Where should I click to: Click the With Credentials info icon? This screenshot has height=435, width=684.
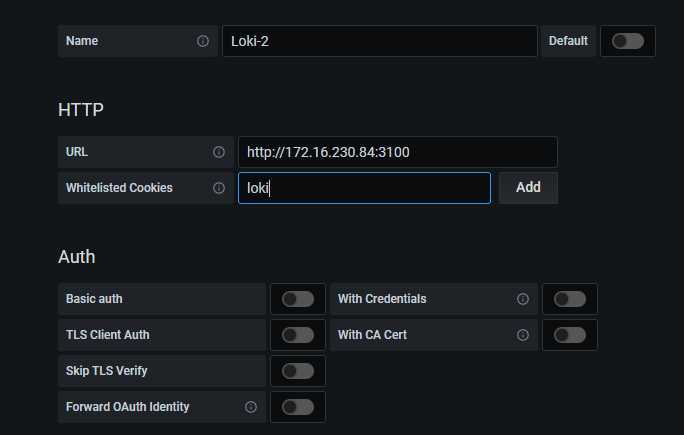tap(523, 299)
